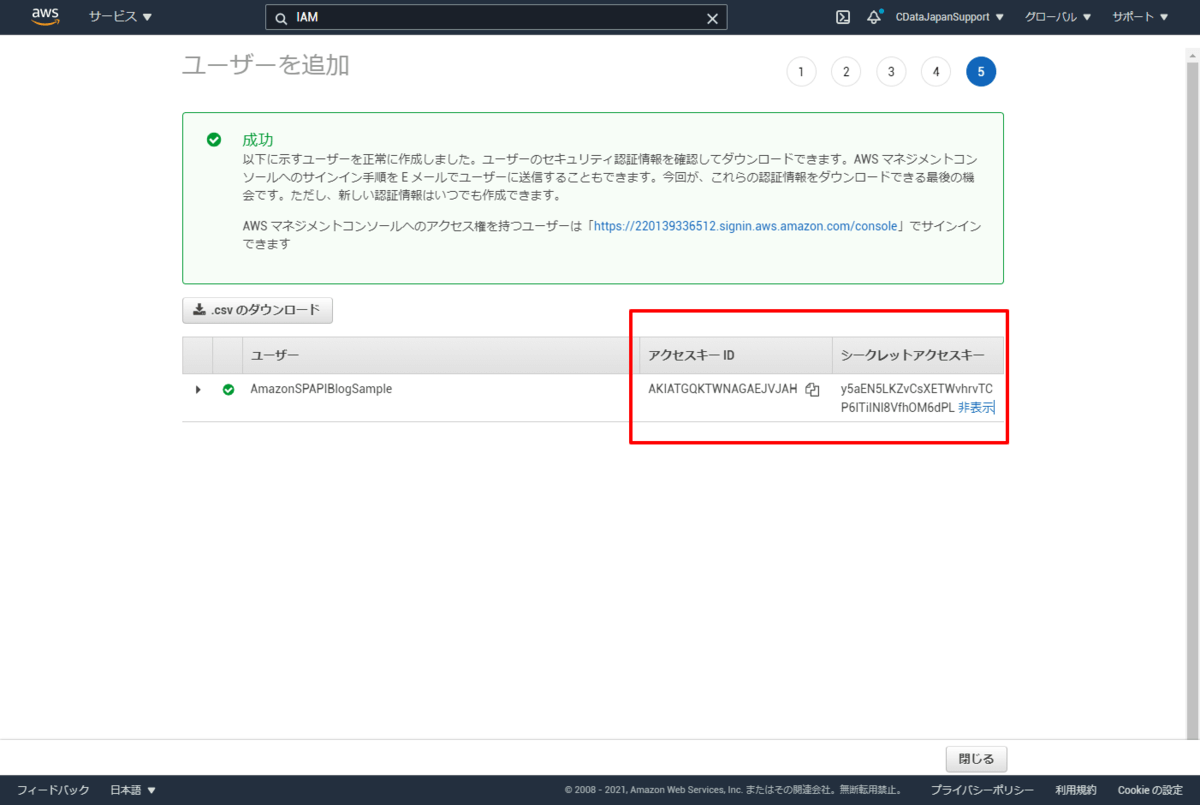The width and height of the screenshot is (1200, 805).
Task: Open the サービス services menu
Action: pyautogui.click(x=120, y=17)
